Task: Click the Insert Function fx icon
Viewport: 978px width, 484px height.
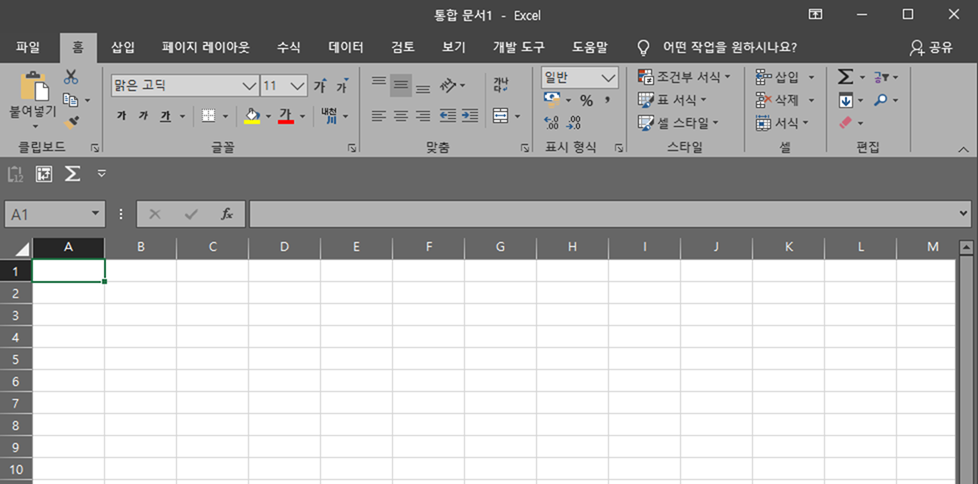Action: pos(227,215)
